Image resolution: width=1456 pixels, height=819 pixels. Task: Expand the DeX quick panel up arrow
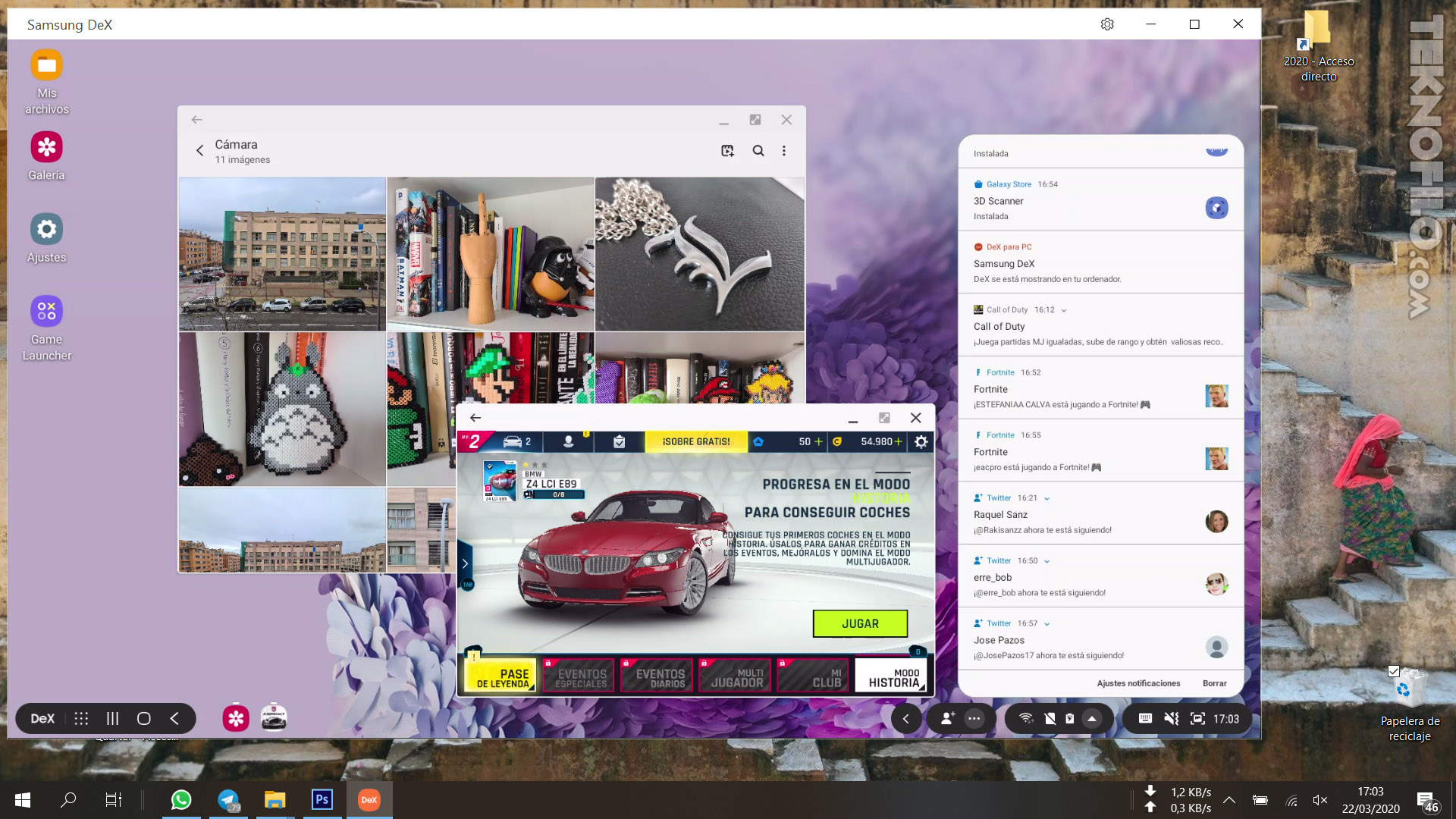coord(1092,718)
